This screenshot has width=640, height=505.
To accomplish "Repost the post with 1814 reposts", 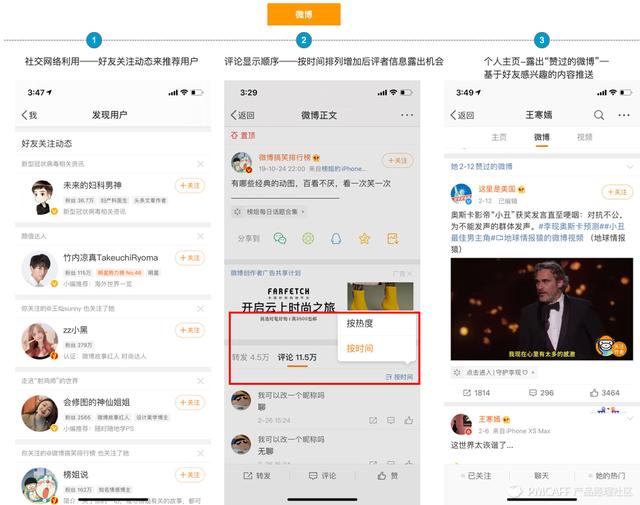I will point(476,393).
